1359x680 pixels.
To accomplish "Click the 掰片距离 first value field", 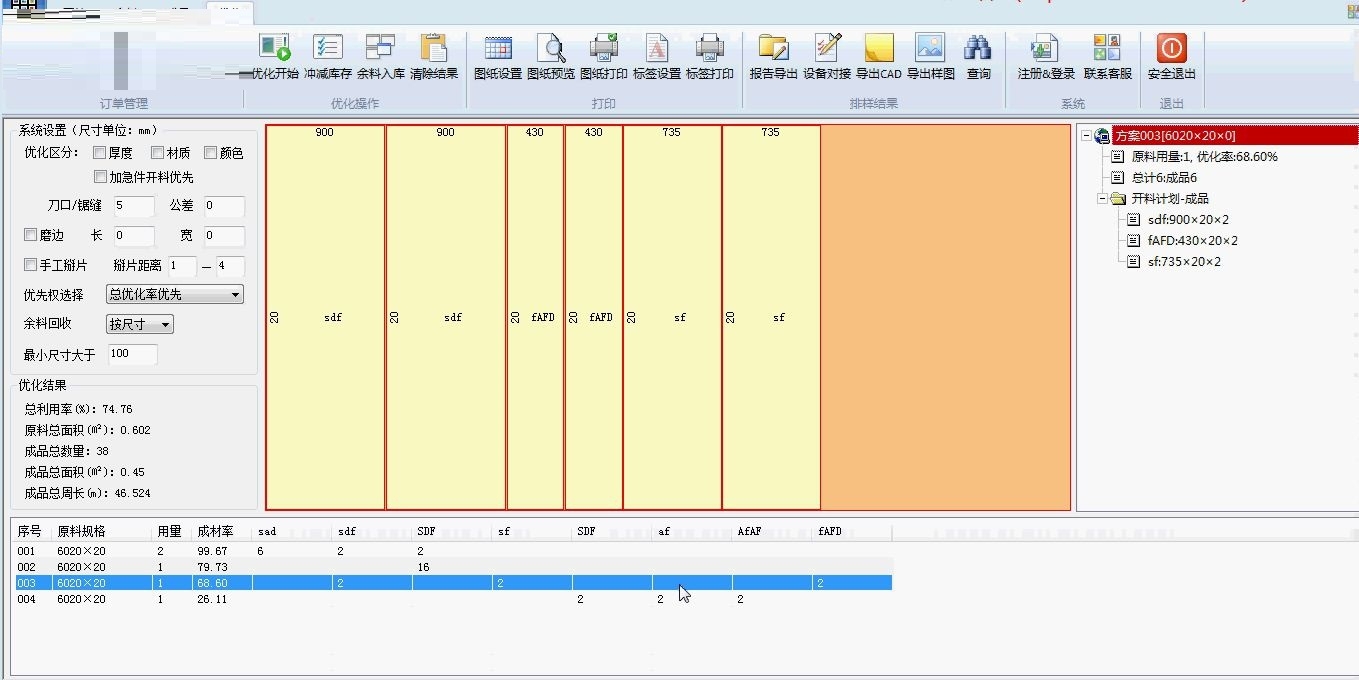I will coord(182,266).
